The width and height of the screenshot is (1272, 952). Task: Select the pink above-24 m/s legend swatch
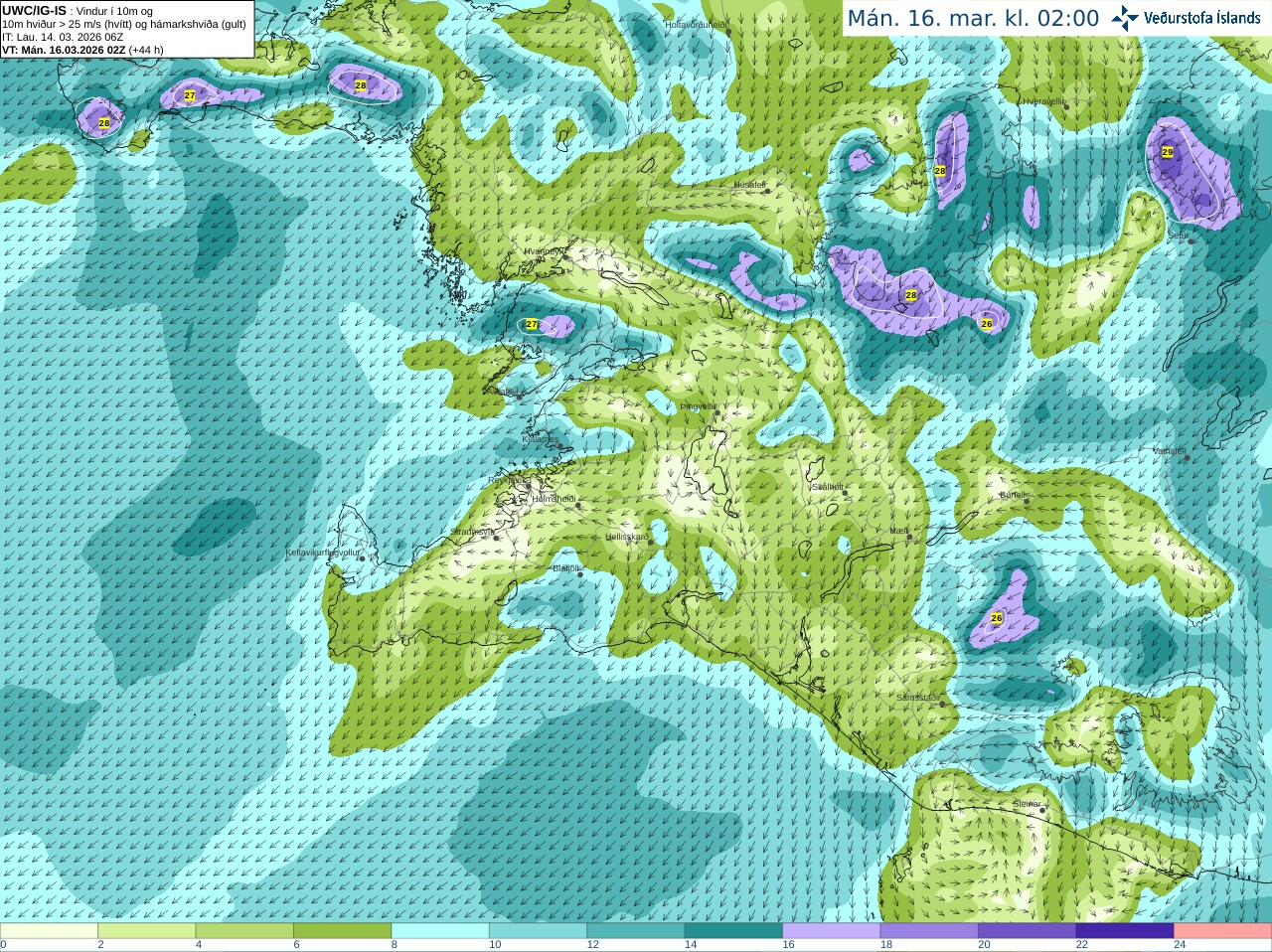pyautogui.click(x=1223, y=930)
